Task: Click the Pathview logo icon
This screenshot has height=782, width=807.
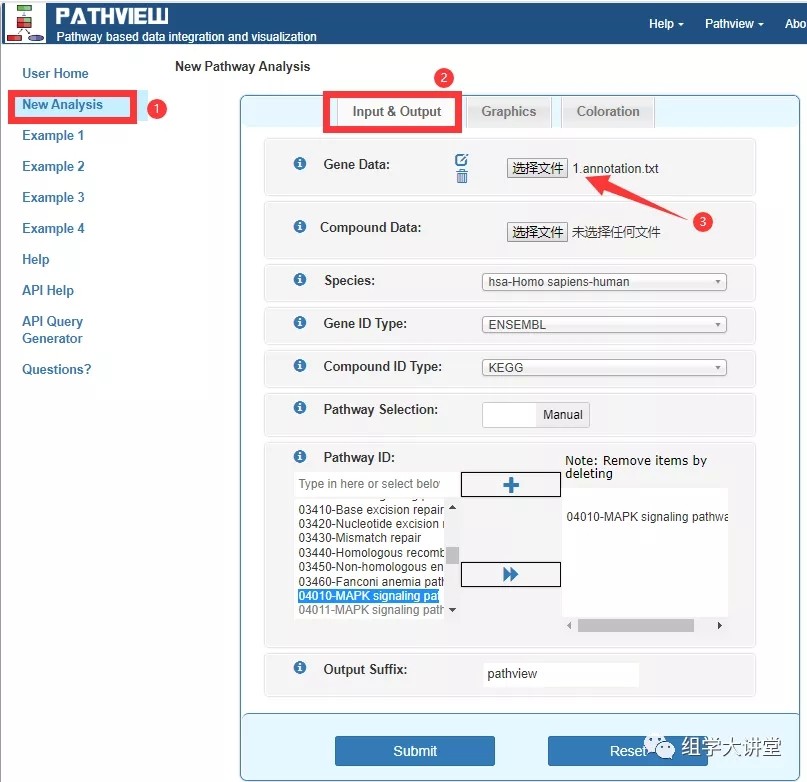Action: tap(24, 23)
